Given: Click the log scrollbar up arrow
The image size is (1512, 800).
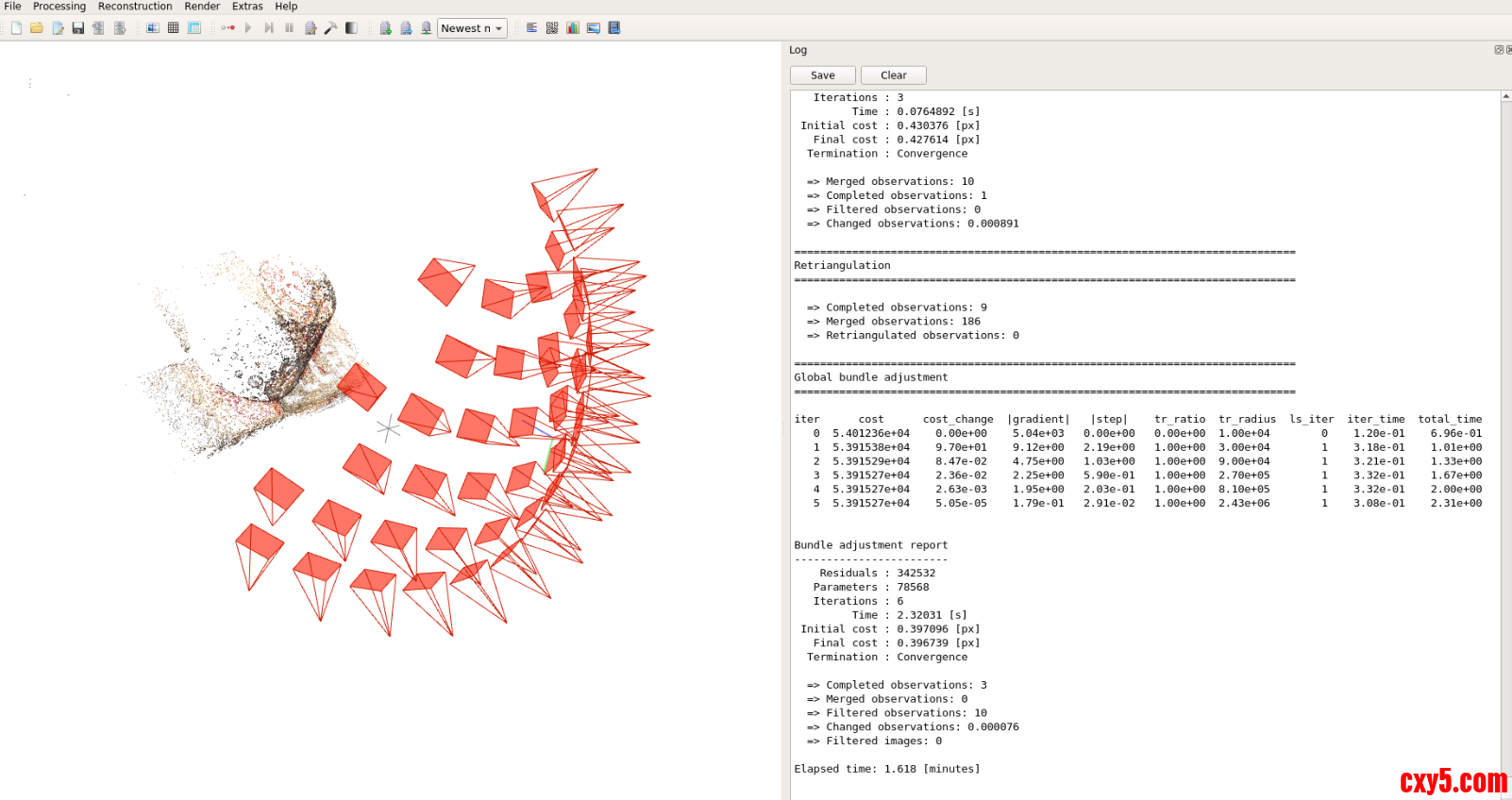Looking at the screenshot, I should (1505, 96).
